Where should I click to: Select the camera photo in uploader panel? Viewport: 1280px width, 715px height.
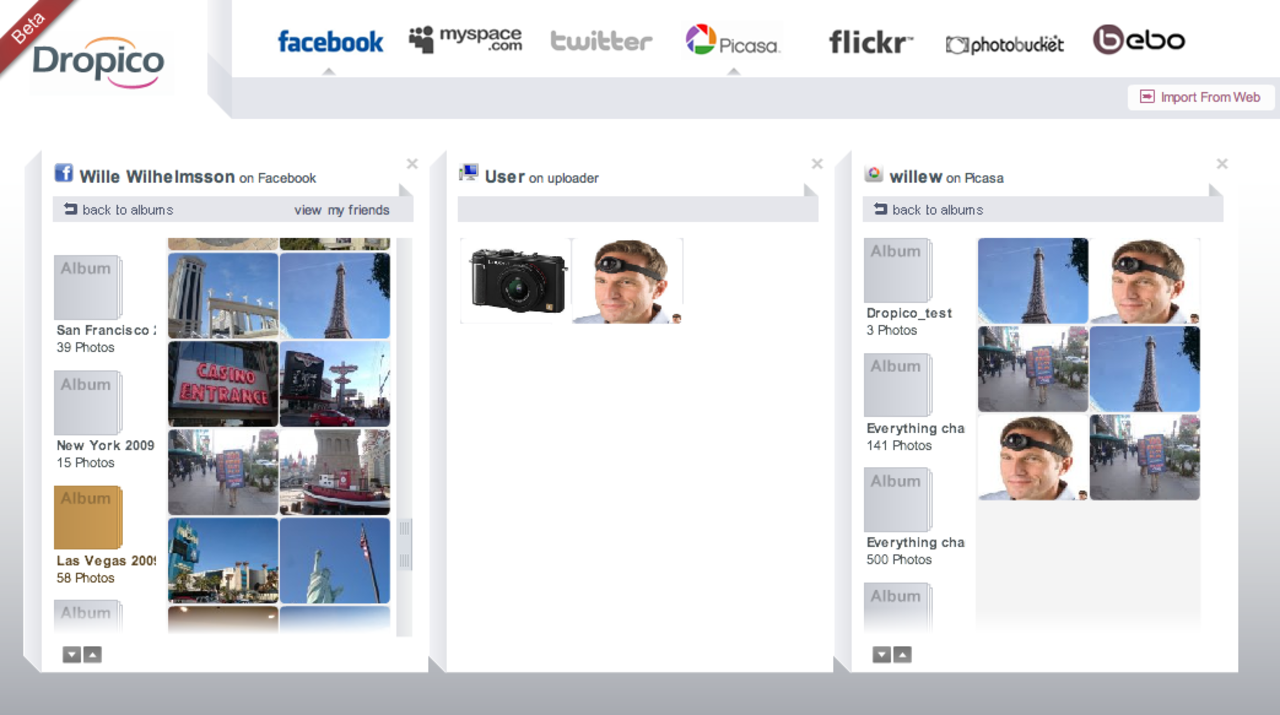click(x=517, y=281)
